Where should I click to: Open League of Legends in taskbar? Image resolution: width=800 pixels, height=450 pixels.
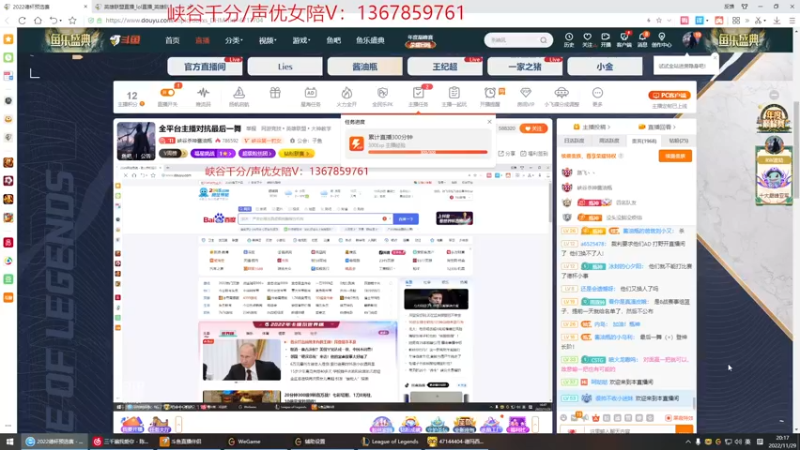tap(390, 441)
